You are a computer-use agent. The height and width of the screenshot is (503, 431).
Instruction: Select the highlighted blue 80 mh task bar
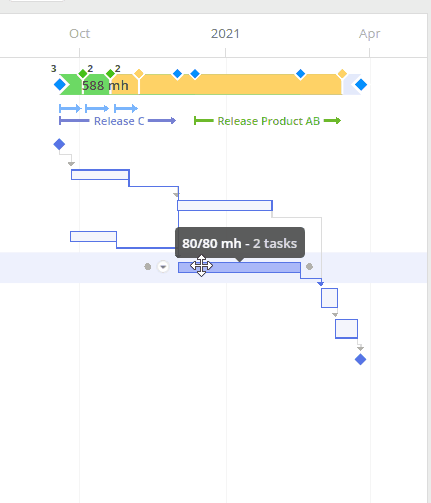239,267
